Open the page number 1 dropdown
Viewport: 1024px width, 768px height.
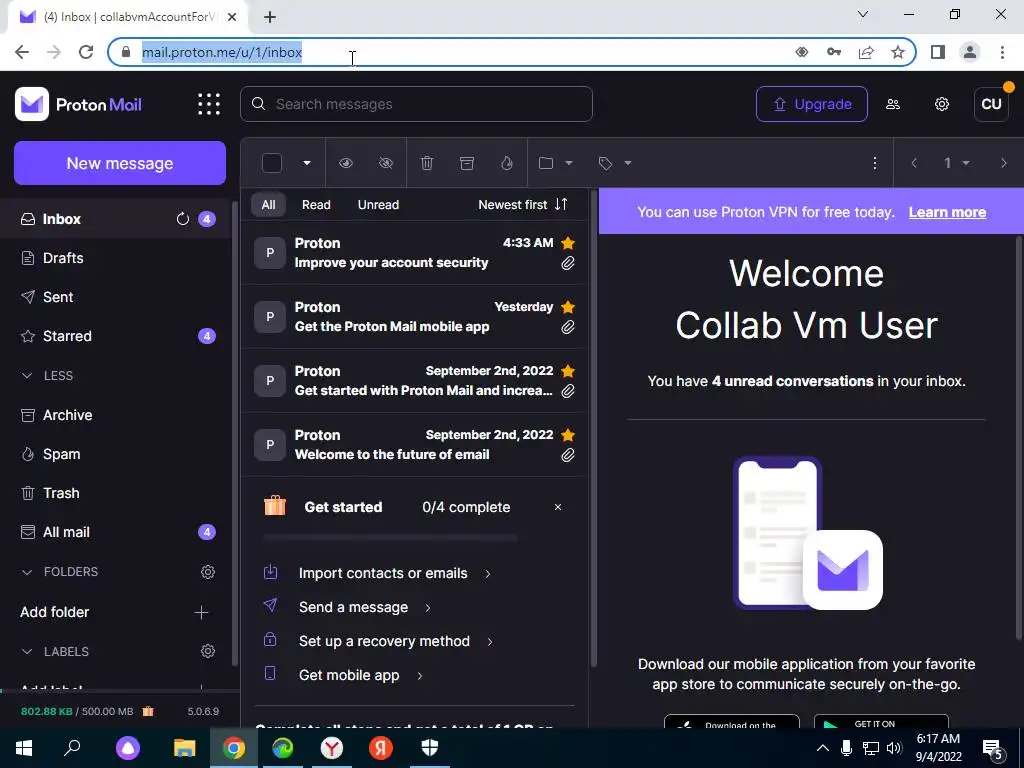[x=955, y=163]
